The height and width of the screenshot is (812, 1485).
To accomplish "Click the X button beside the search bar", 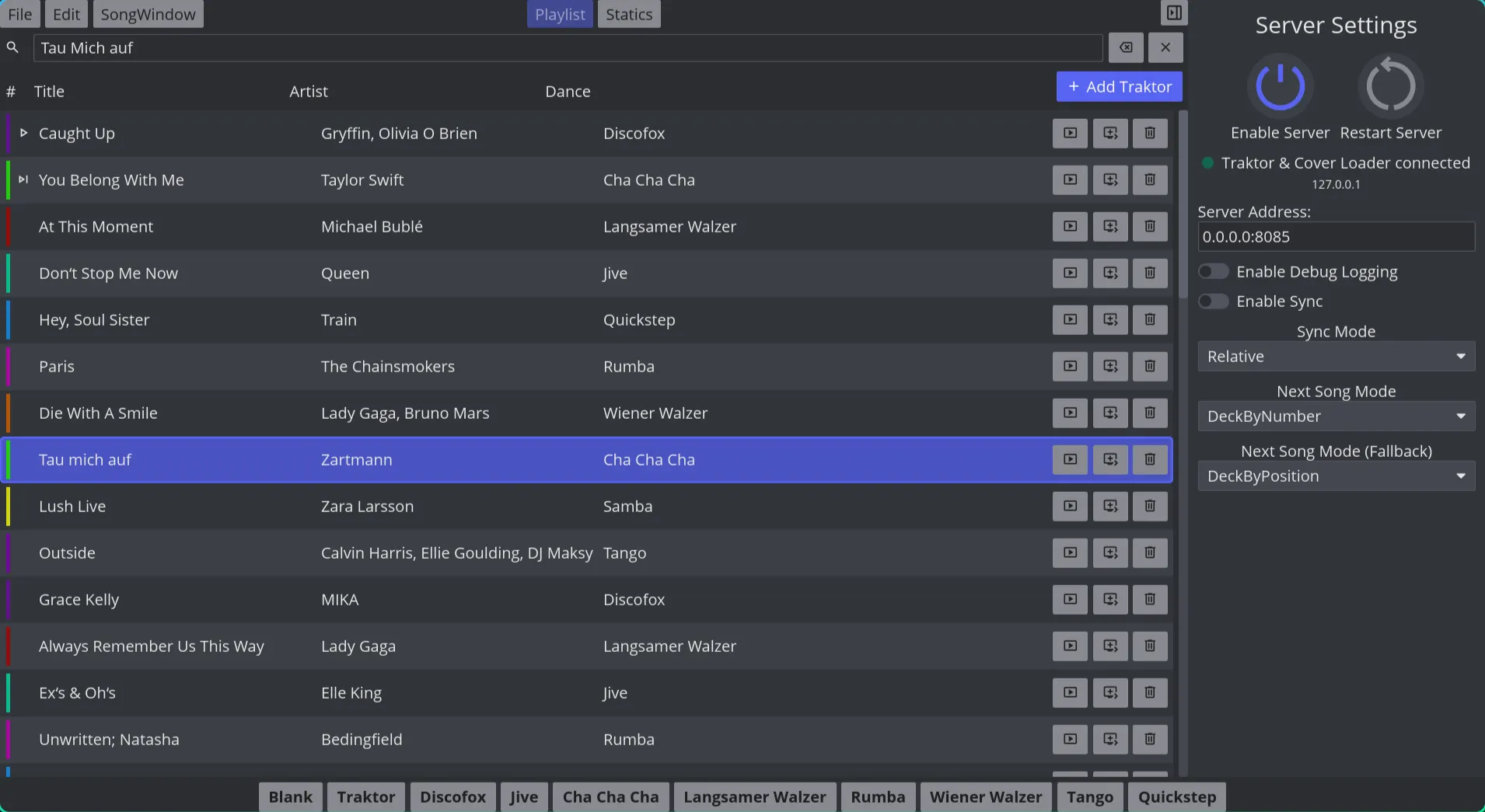I will (x=1165, y=47).
